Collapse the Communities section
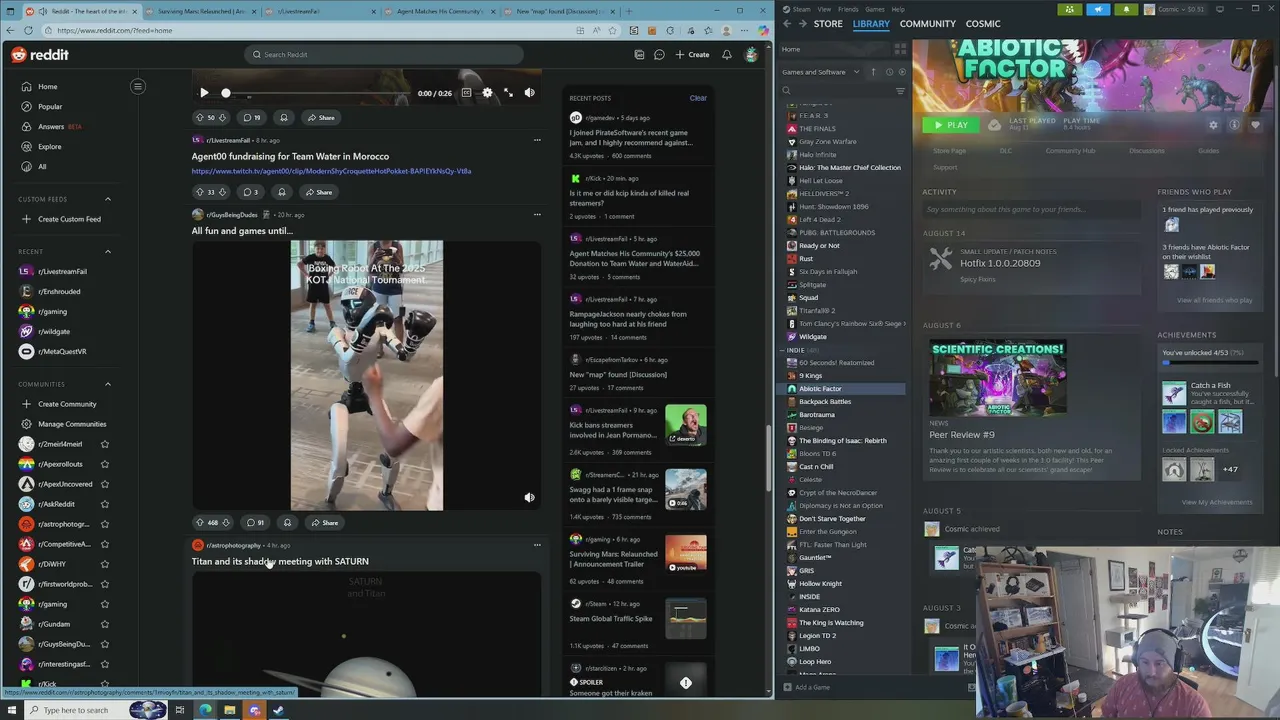 (108, 384)
